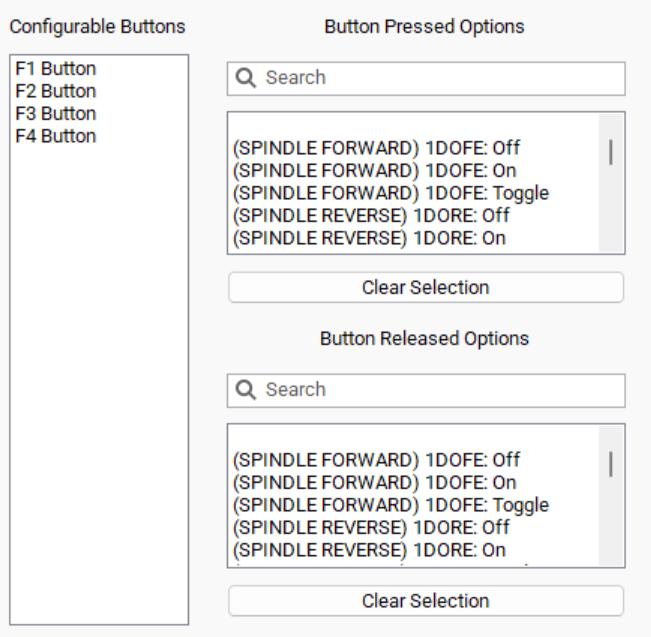
Task: Click the search magnifier icon under Button Released Options
Action: (246, 390)
